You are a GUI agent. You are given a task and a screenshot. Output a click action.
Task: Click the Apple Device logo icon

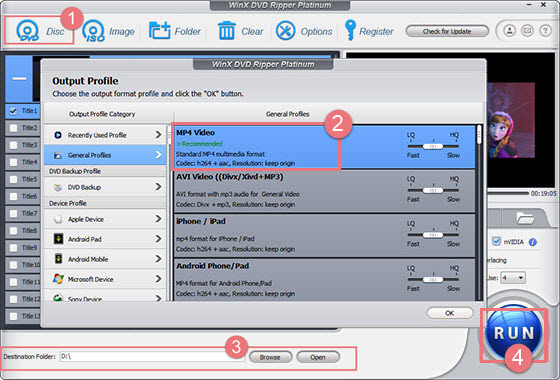[x=58, y=219]
